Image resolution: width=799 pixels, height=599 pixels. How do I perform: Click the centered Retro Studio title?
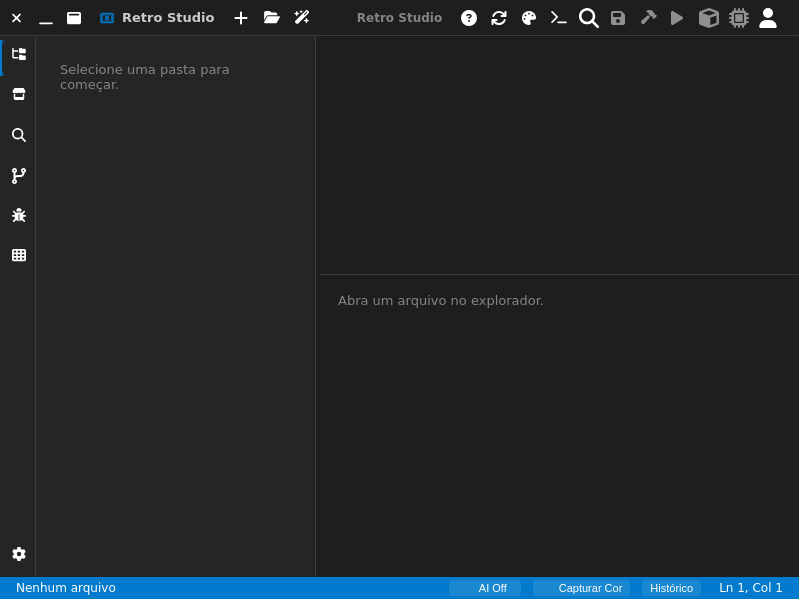pyautogui.click(x=400, y=18)
